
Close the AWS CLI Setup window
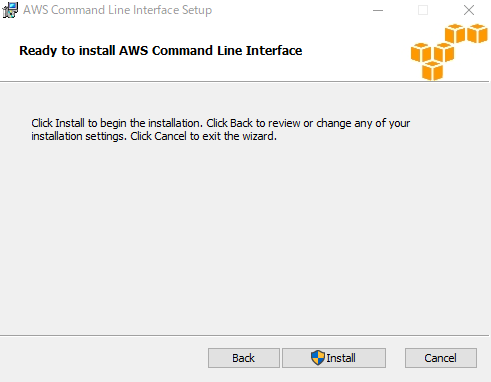(469, 10)
